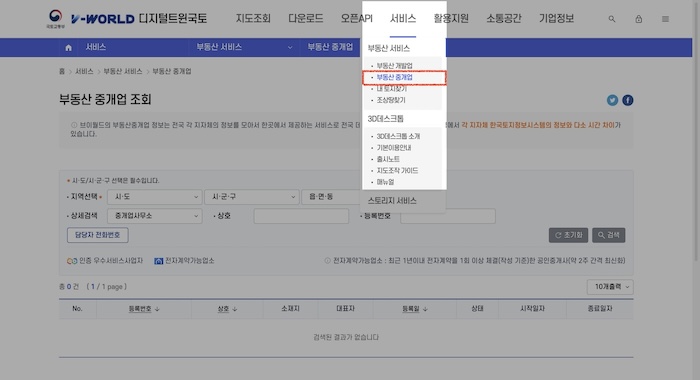
Task: Open the 시·군·구 dropdown
Action: point(252,197)
